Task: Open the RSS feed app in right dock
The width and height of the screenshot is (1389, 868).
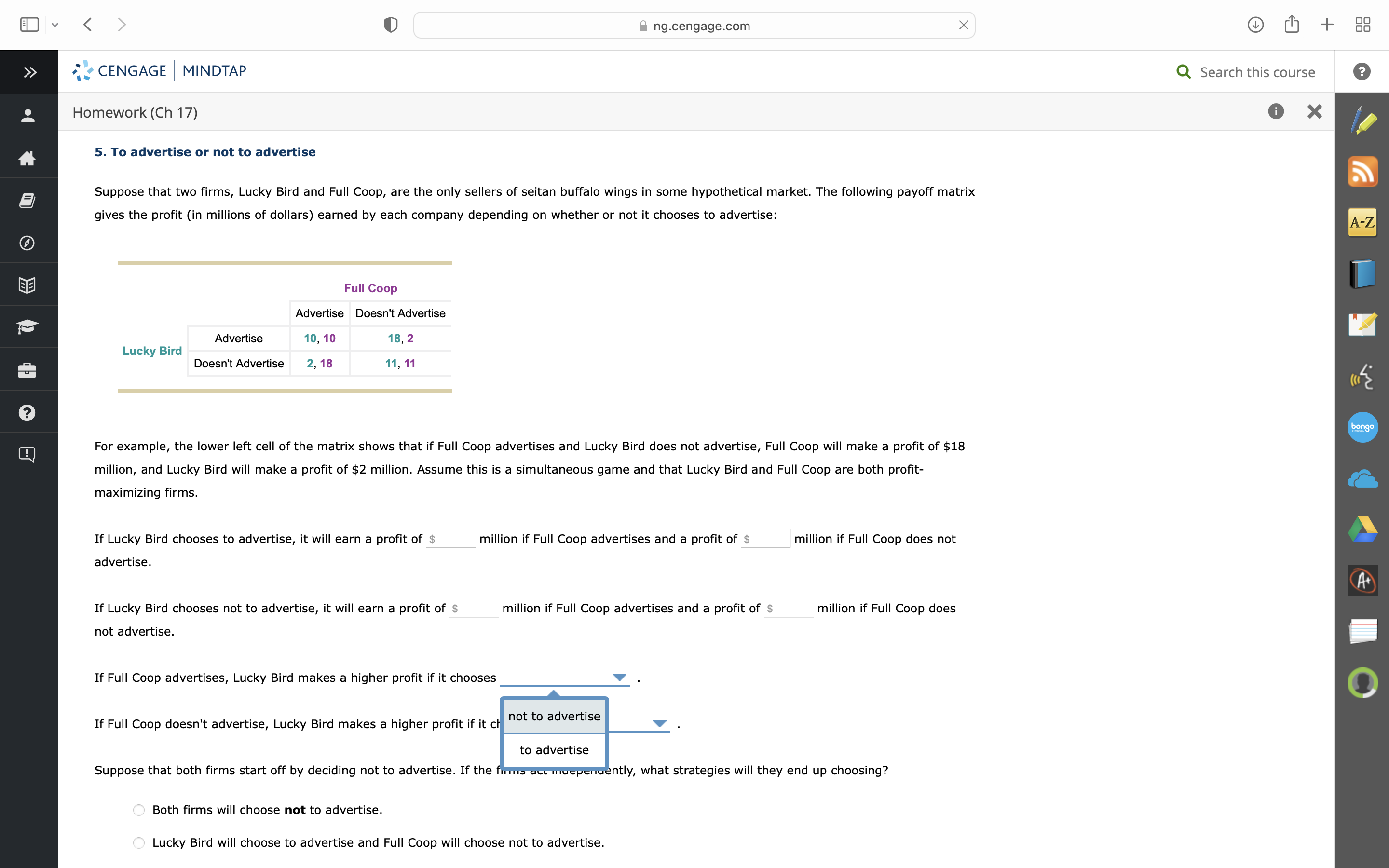Action: click(x=1362, y=171)
